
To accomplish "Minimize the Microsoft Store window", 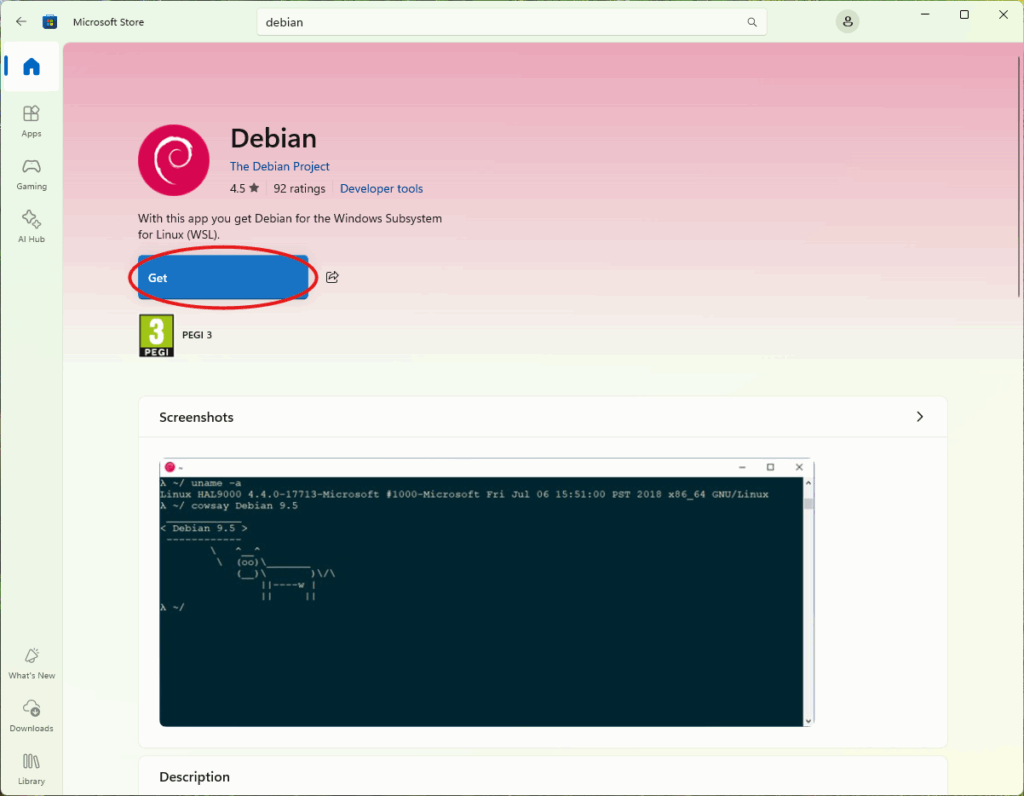I will (925, 15).
